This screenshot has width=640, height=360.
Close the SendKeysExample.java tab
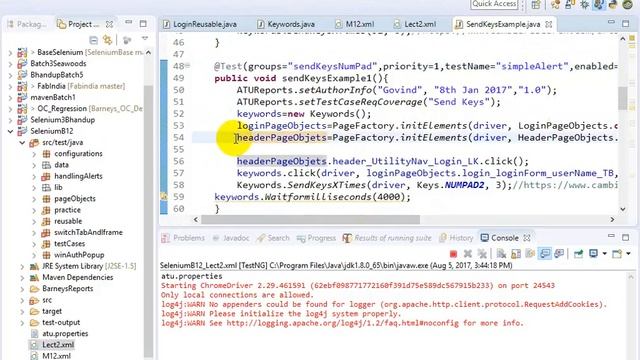[549, 24]
